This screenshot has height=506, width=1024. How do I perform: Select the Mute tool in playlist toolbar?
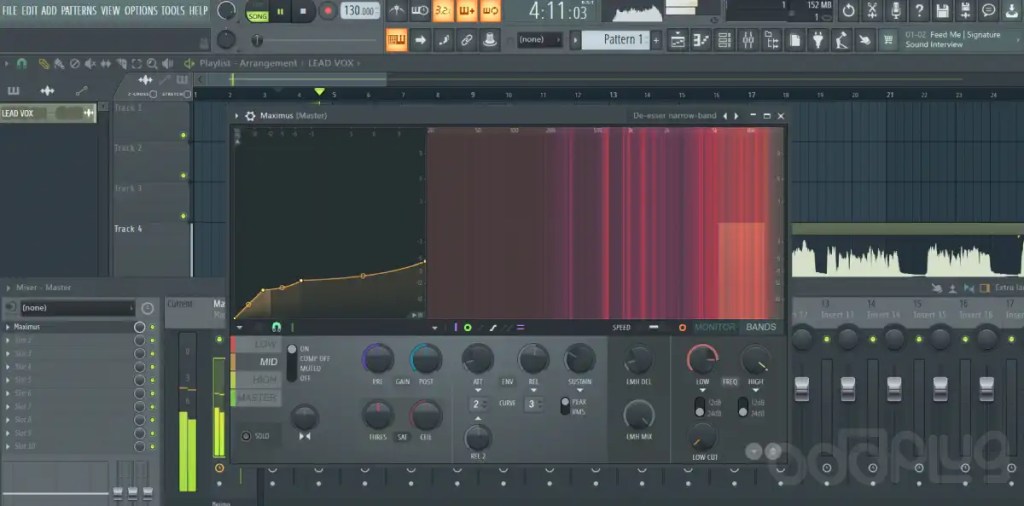(x=90, y=63)
